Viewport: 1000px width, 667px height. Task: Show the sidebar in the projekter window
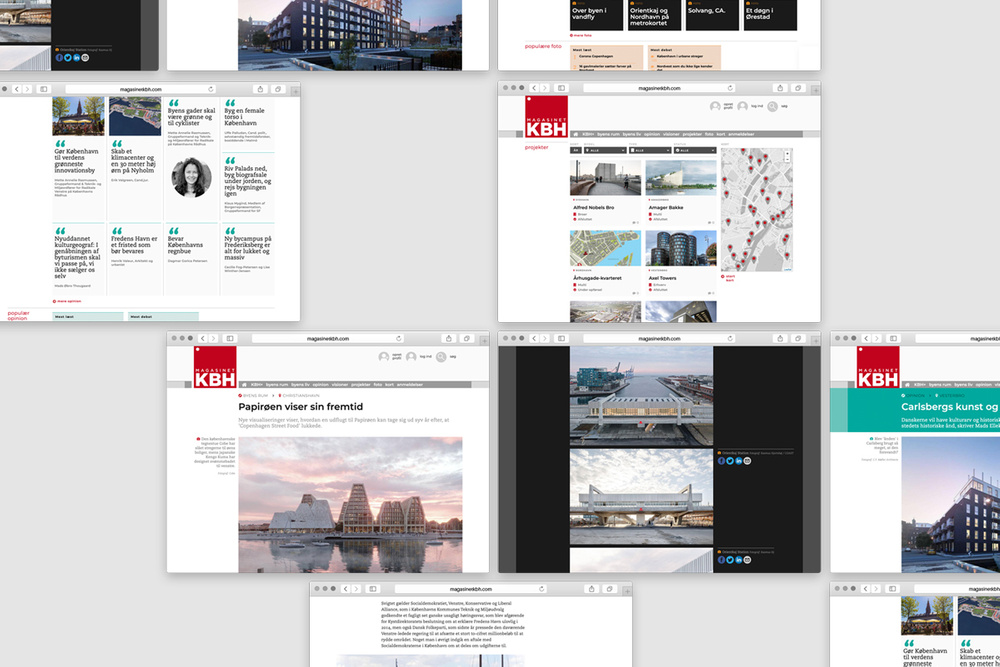tap(562, 88)
